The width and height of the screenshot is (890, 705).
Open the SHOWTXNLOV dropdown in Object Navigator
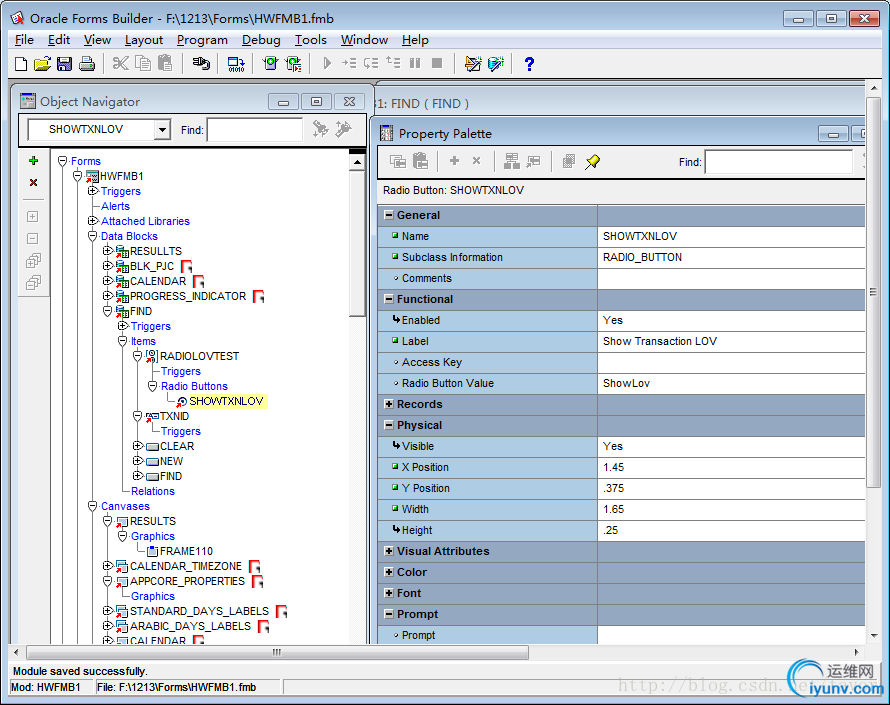[x=162, y=130]
